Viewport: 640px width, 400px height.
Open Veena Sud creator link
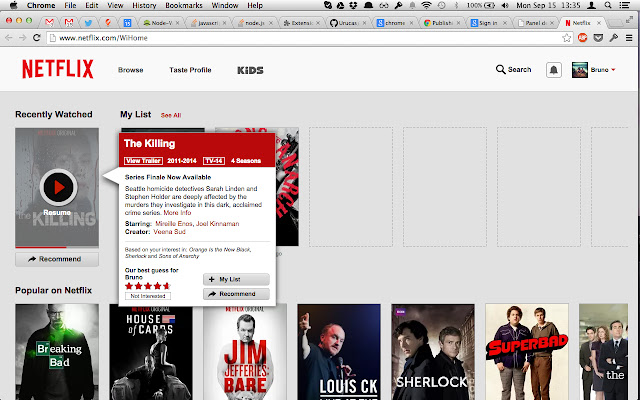[x=169, y=231]
